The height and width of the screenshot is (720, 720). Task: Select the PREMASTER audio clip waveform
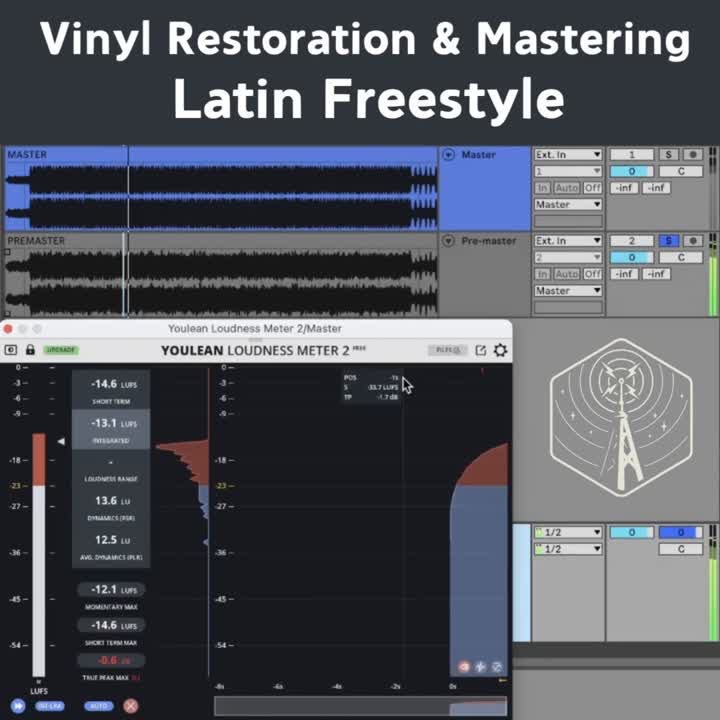220,281
